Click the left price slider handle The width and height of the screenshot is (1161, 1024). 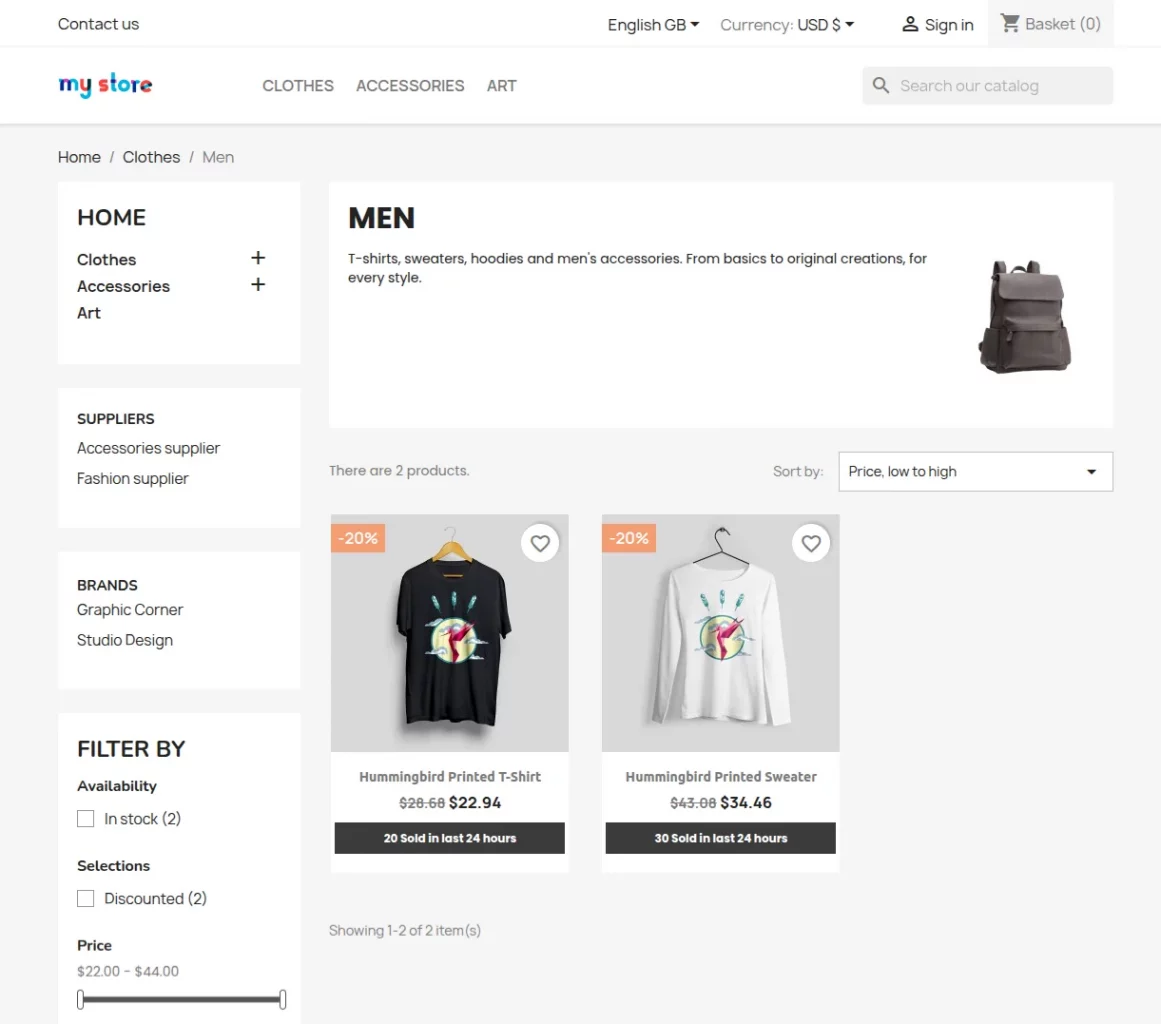[x=81, y=1000]
